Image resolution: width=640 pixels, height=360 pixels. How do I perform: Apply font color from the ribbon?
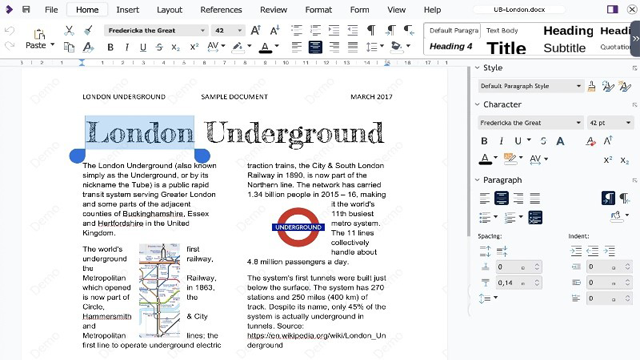265,47
